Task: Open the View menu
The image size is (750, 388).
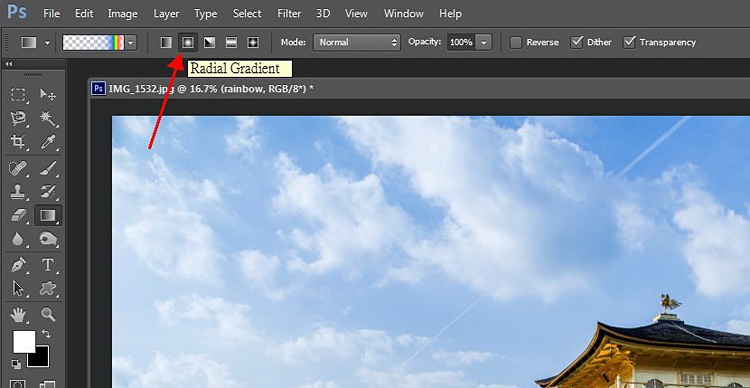Action: coord(356,14)
